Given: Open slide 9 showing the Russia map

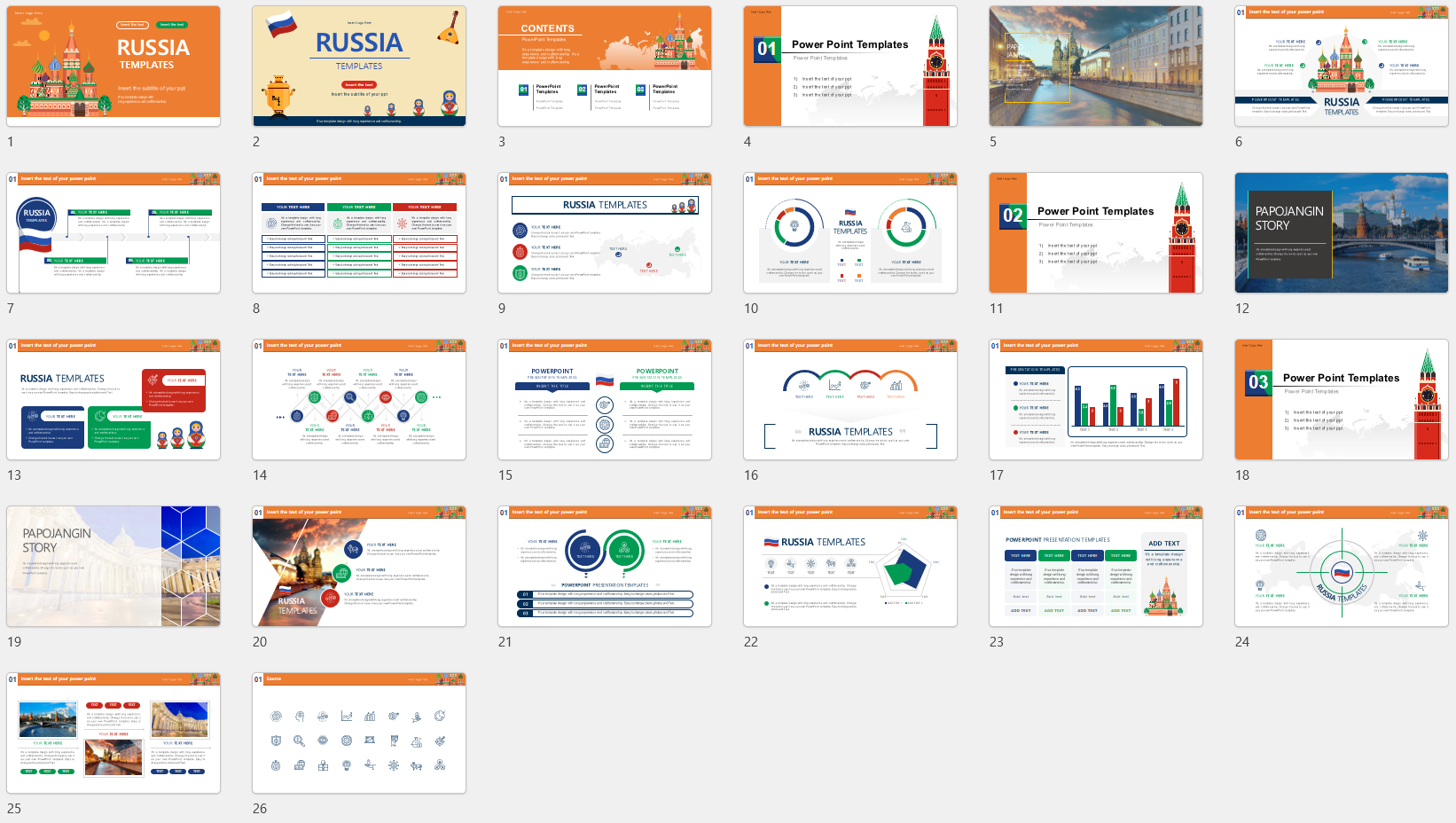Looking at the screenshot, I should click(x=605, y=233).
